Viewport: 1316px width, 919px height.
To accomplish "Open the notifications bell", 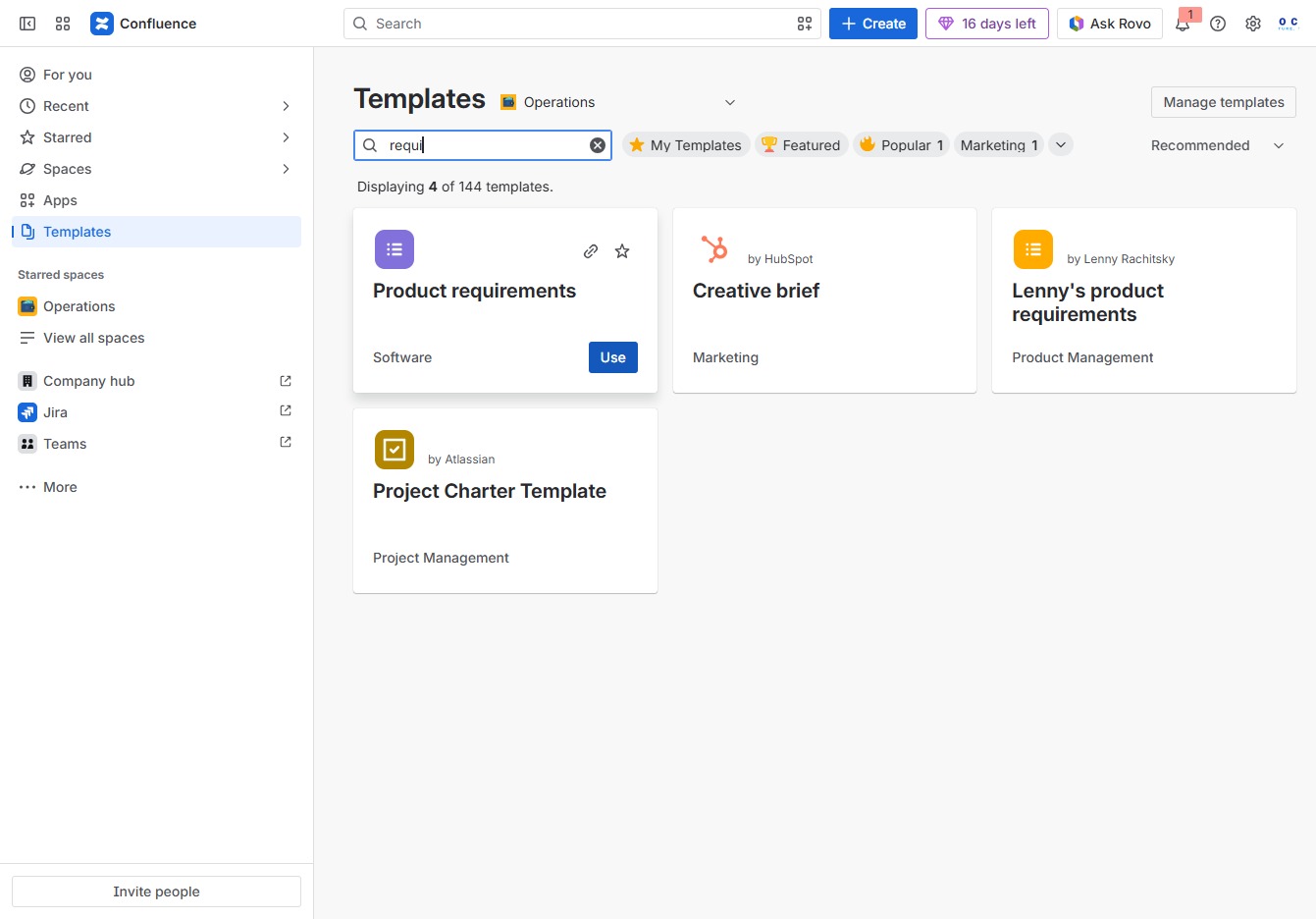I will tap(1183, 24).
